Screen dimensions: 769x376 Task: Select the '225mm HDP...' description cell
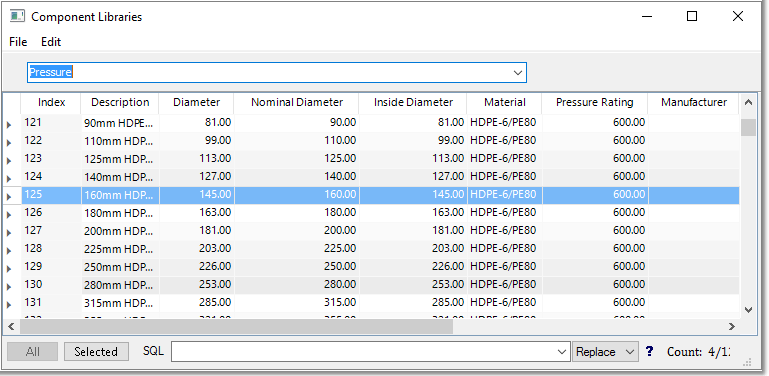pyautogui.click(x=120, y=249)
